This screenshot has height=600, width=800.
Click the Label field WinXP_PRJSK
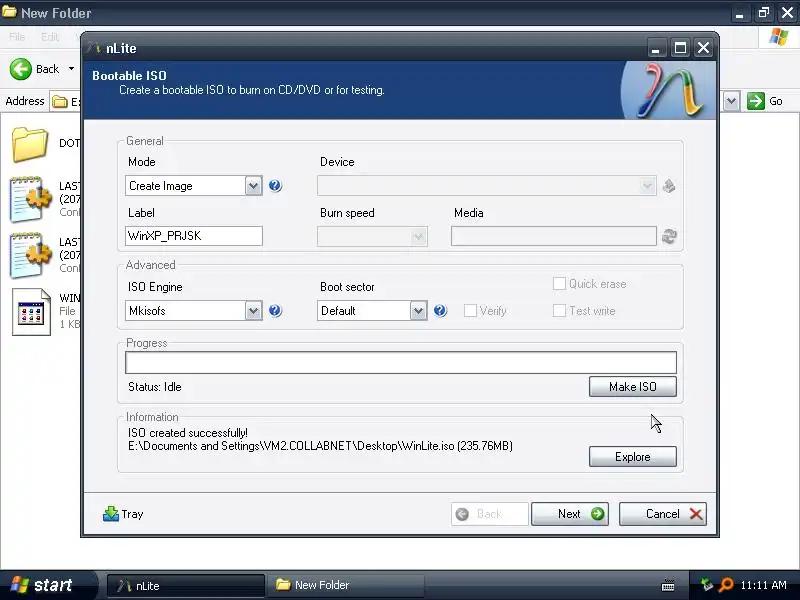pos(194,236)
